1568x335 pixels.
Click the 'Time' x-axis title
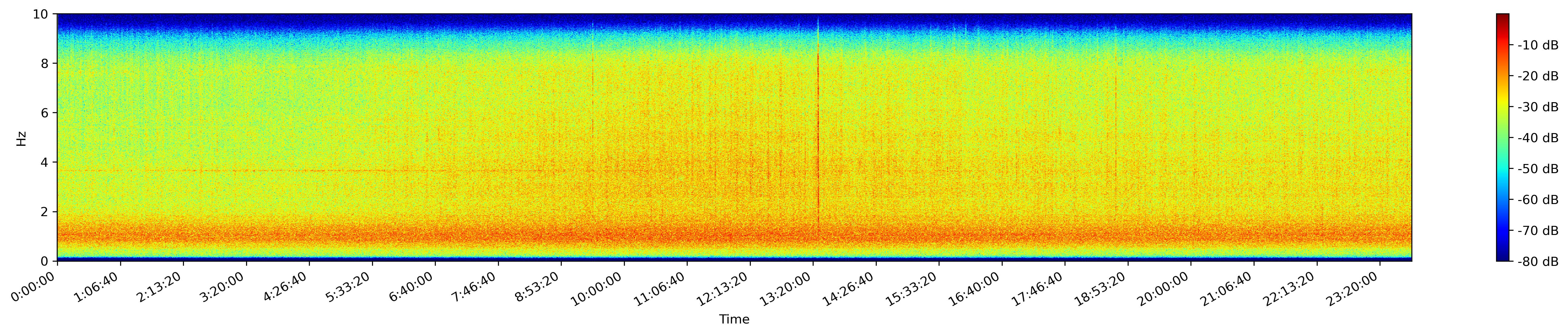(734, 320)
